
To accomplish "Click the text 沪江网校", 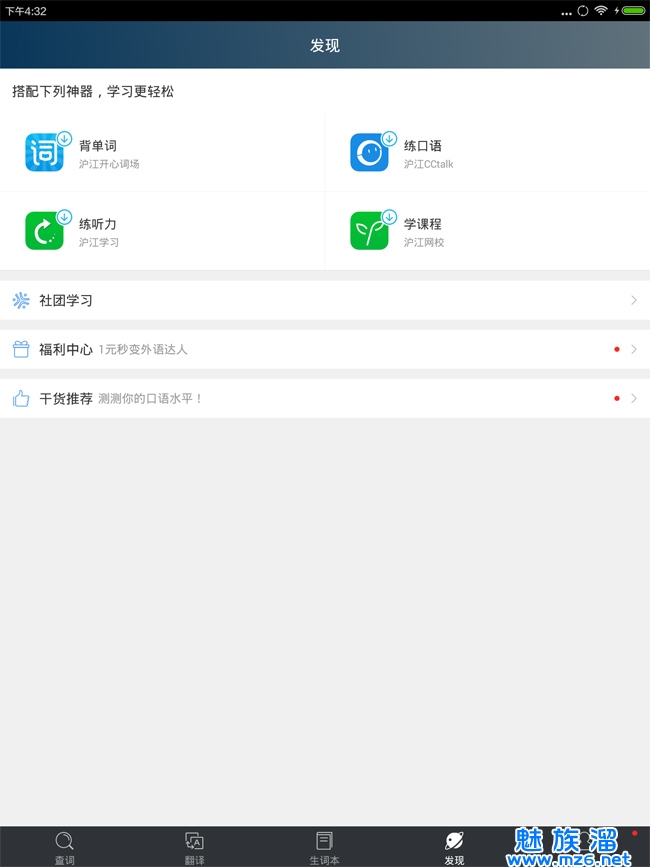I will coord(424,242).
